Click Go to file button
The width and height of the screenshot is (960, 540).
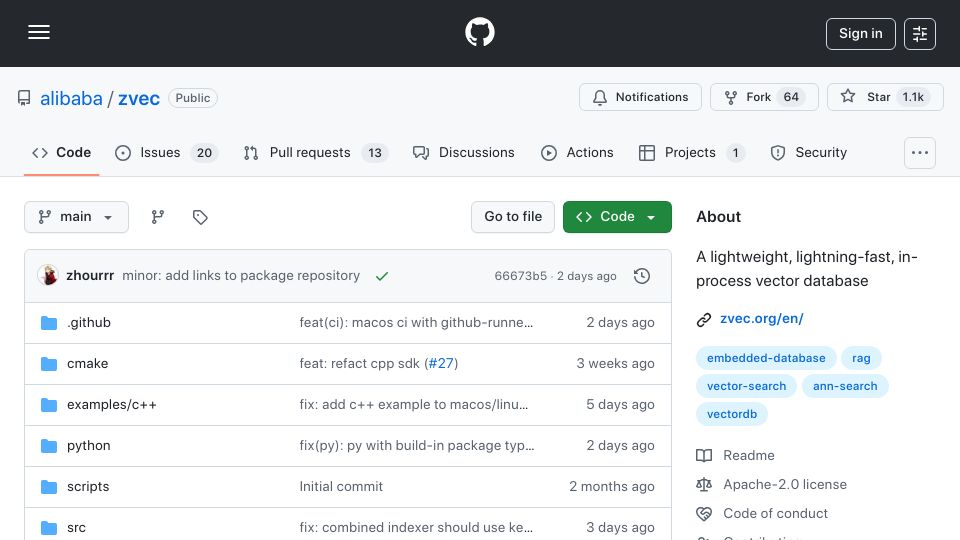click(513, 217)
